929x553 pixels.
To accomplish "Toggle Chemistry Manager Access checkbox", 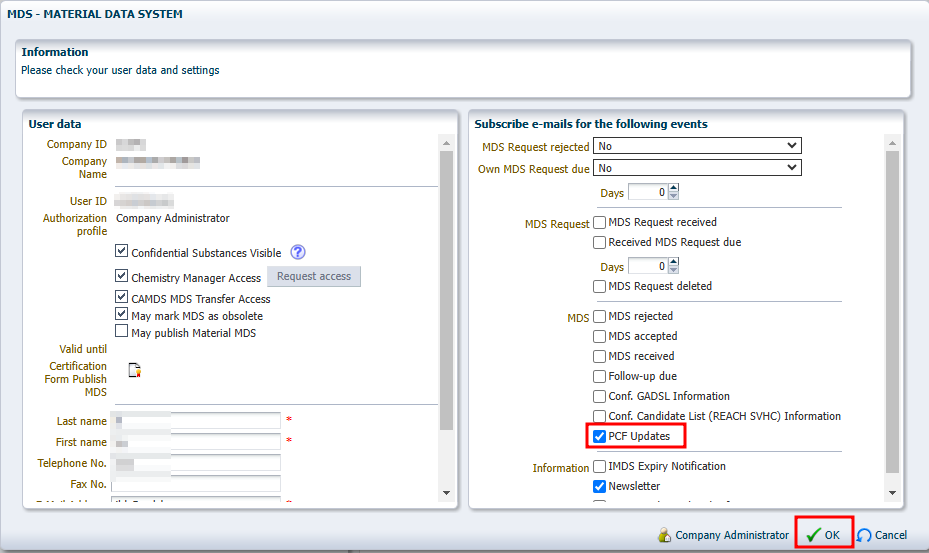I will point(121,276).
